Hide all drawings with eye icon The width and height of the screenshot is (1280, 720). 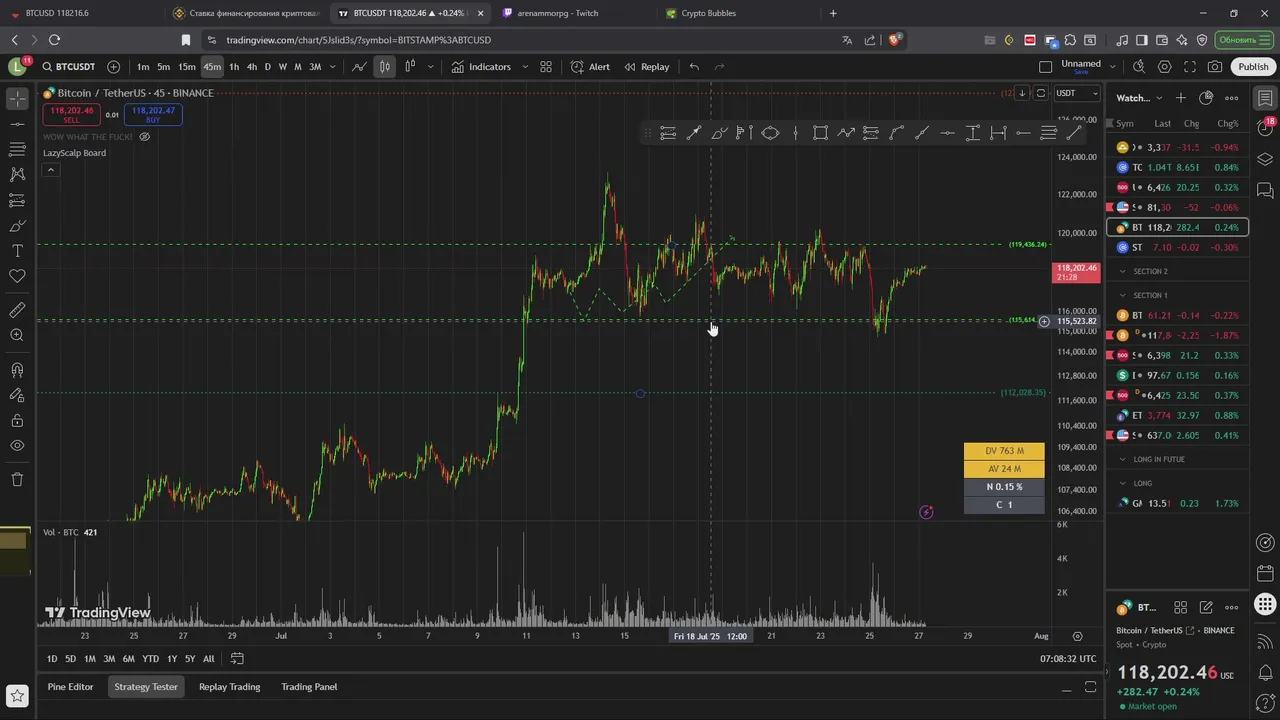point(17,446)
